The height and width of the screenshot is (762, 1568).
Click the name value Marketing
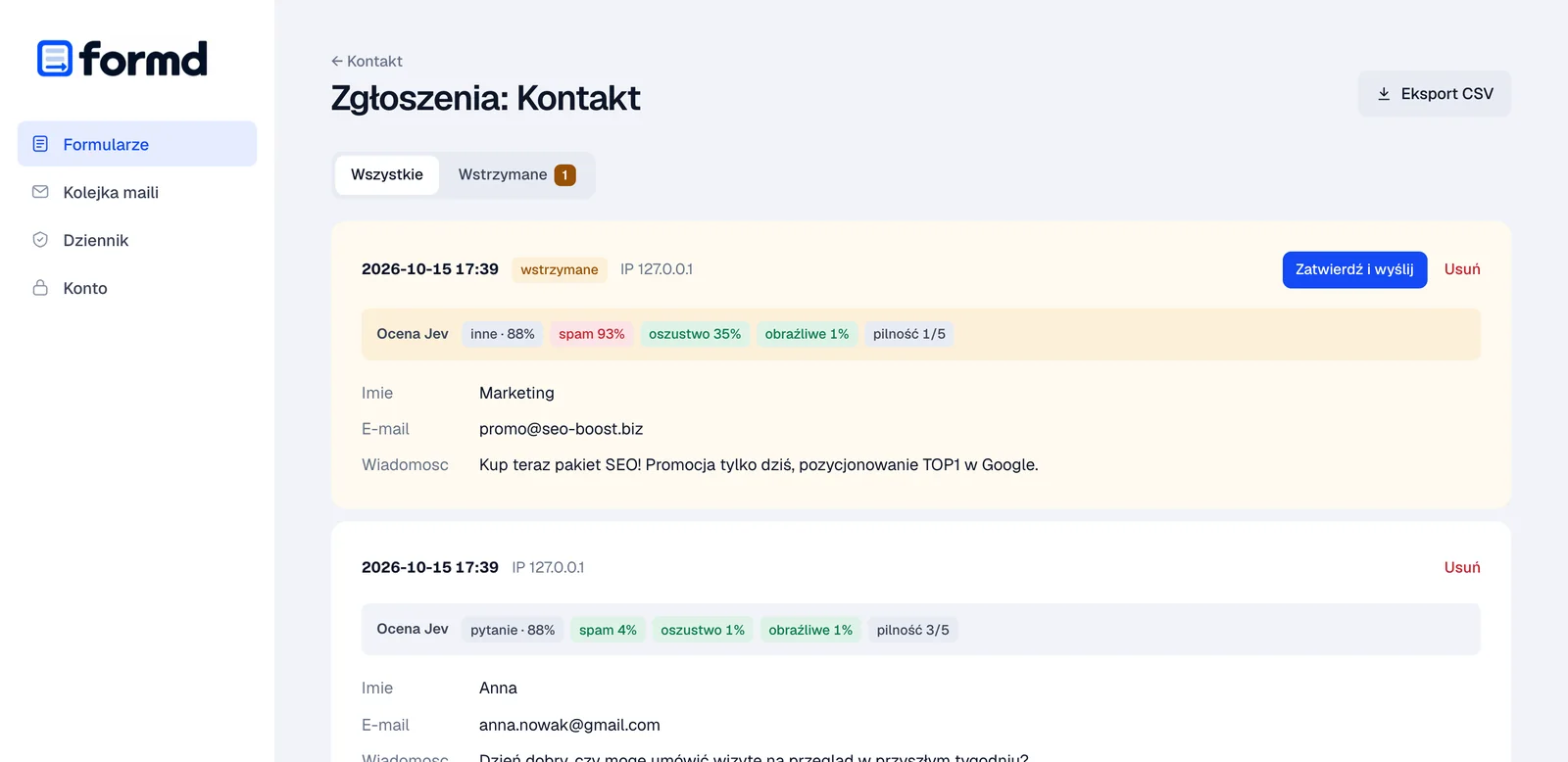[516, 393]
